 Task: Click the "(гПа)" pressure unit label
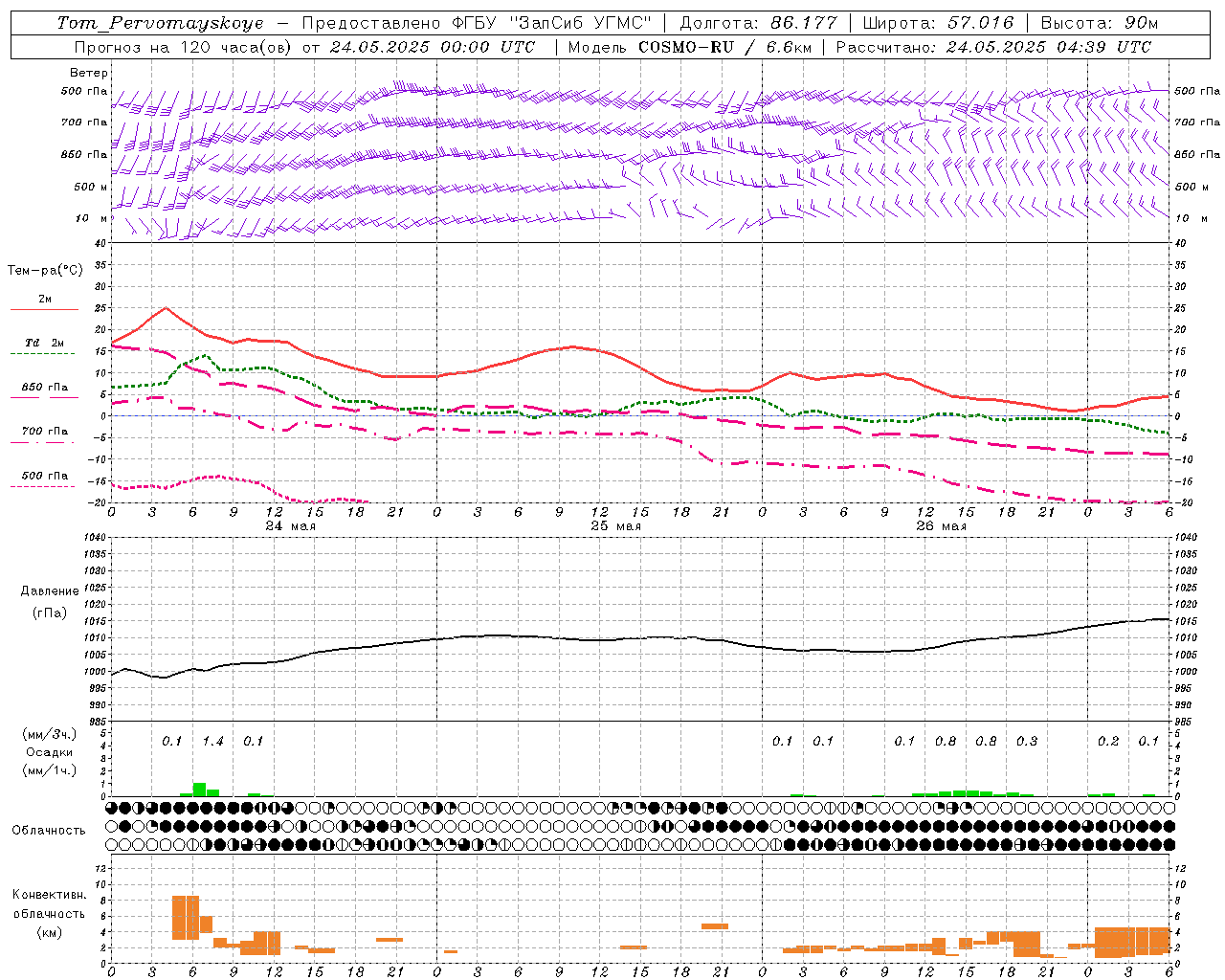point(49,612)
